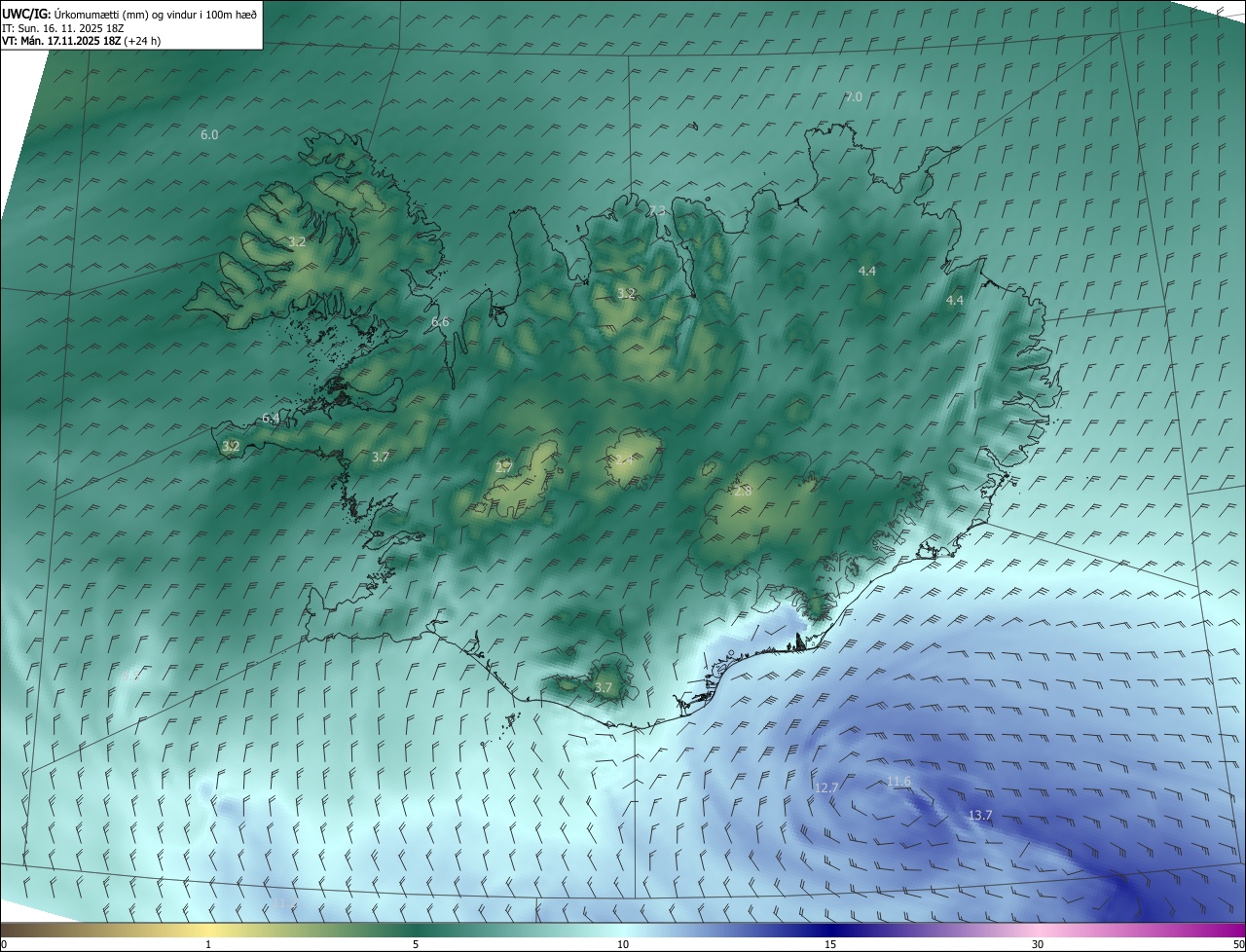Screen dimensions: 1246x952
Task: Click the 7.0 value label off the north coast
Action: [854, 96]
